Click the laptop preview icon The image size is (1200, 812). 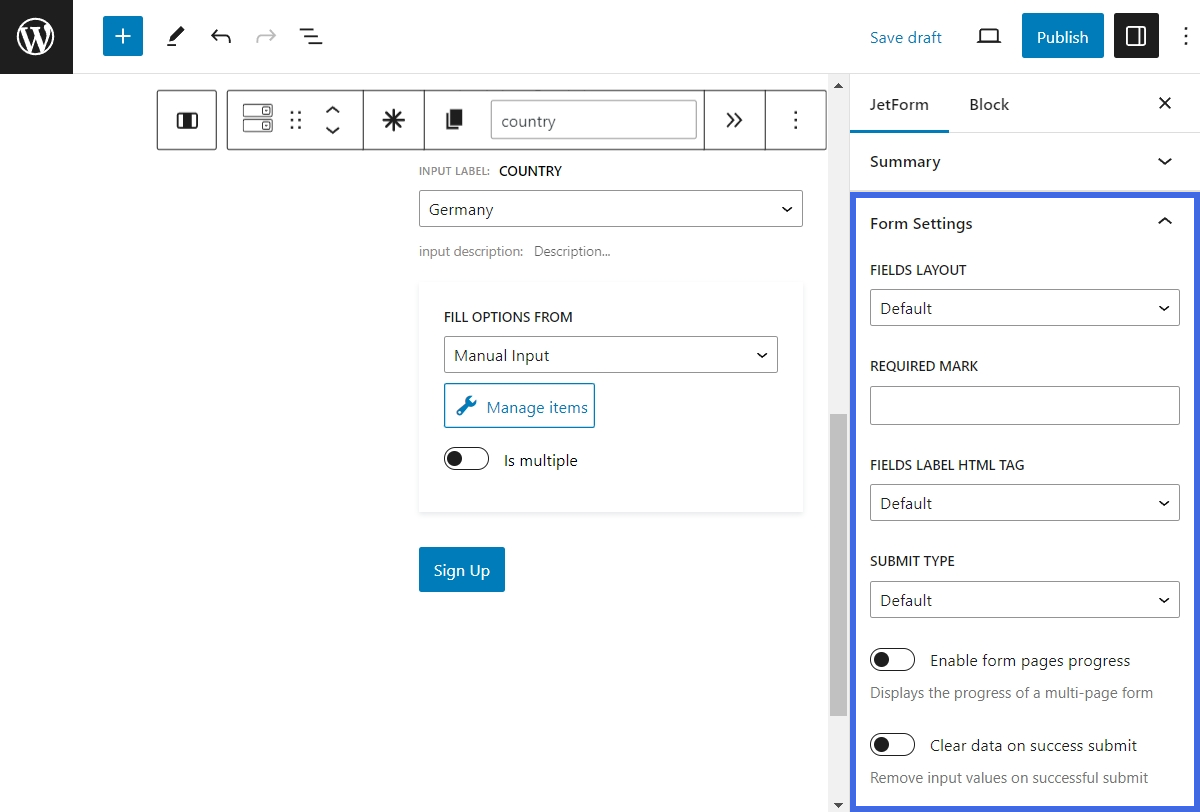[x=988, y=37]
